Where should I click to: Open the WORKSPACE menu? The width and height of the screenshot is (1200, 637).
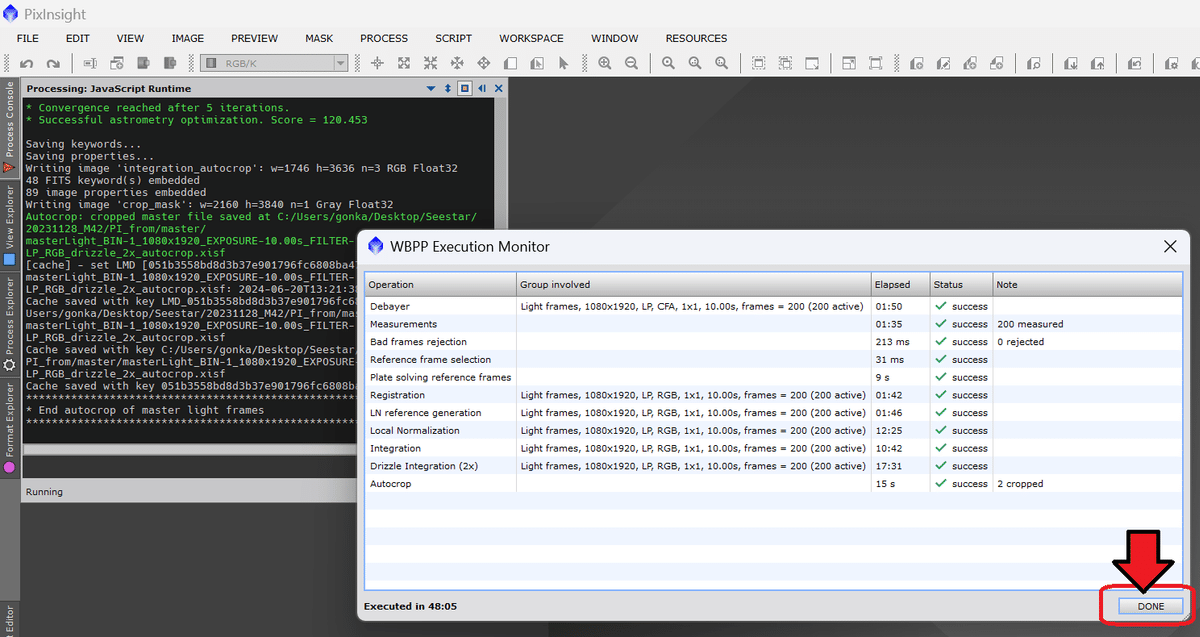(531, 38)
